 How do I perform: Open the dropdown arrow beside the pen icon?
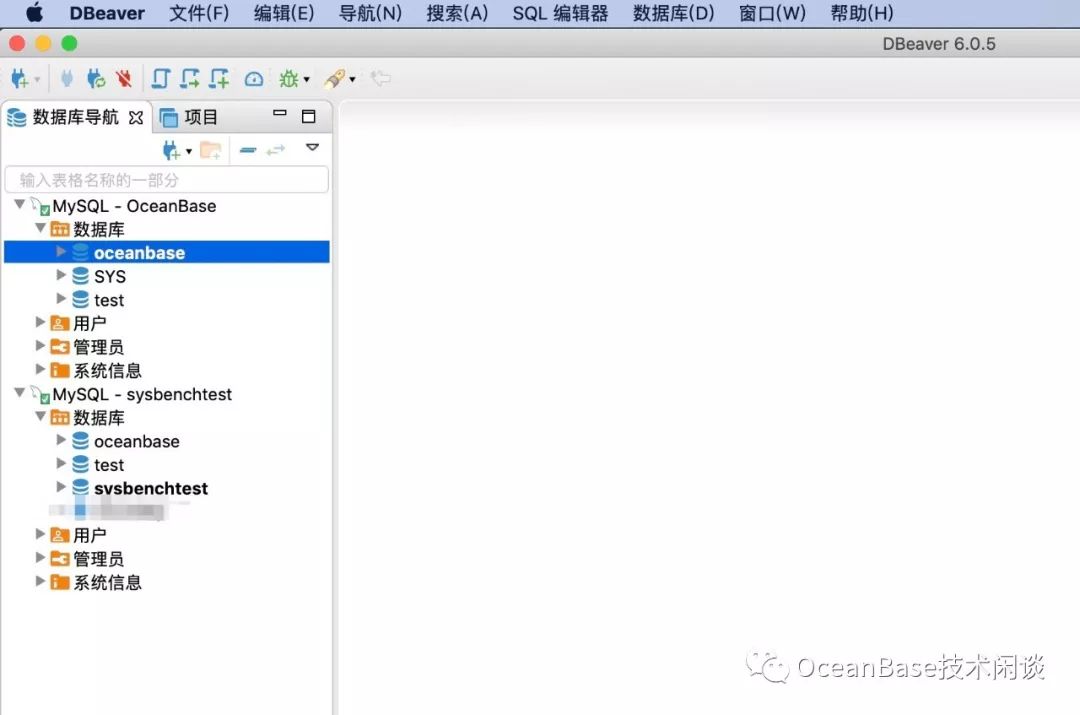pyautogui.click(x=353, y=80)
